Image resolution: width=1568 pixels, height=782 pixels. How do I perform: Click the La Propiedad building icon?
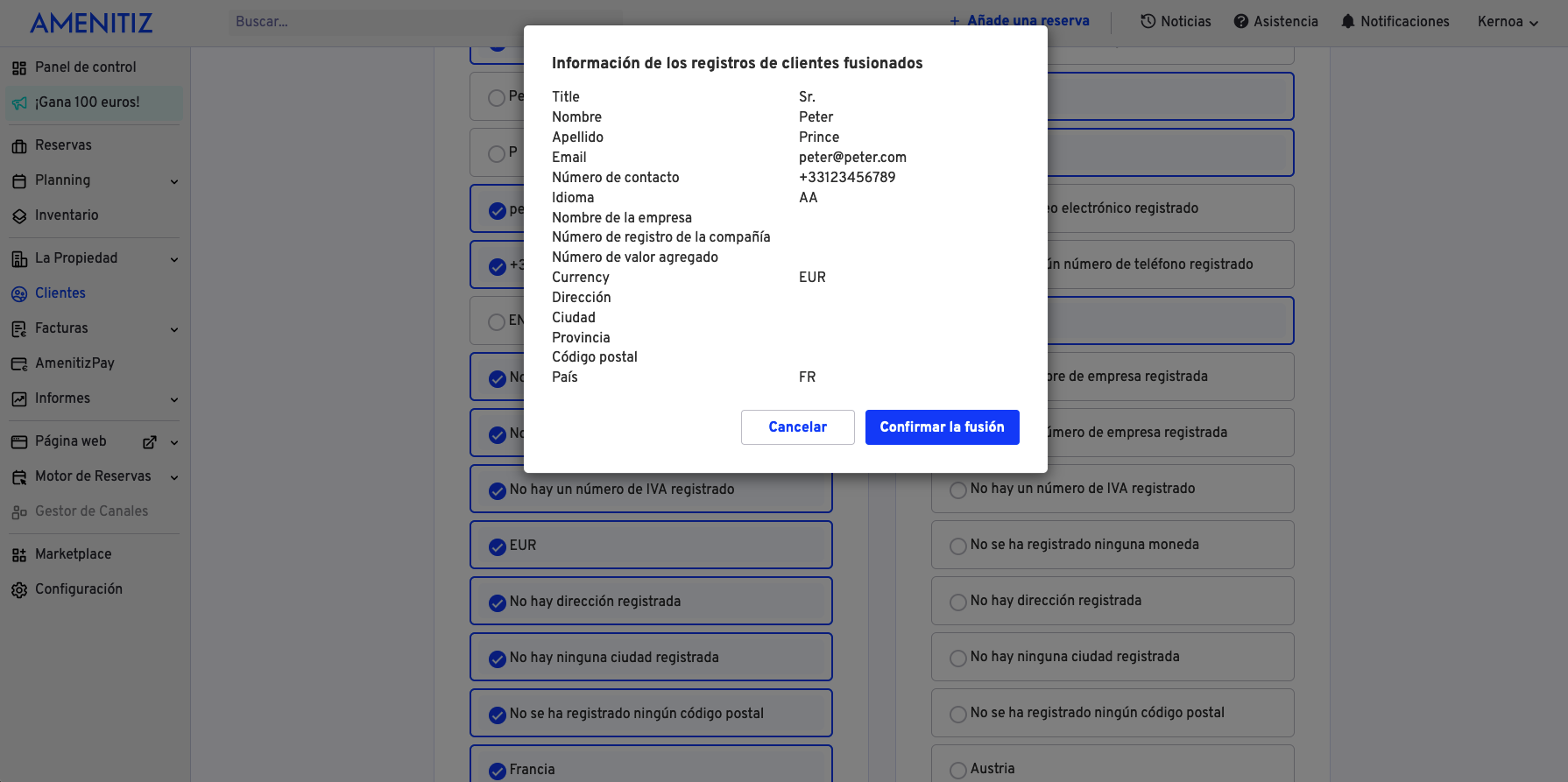pyautogui.click(x=19, y=259)
